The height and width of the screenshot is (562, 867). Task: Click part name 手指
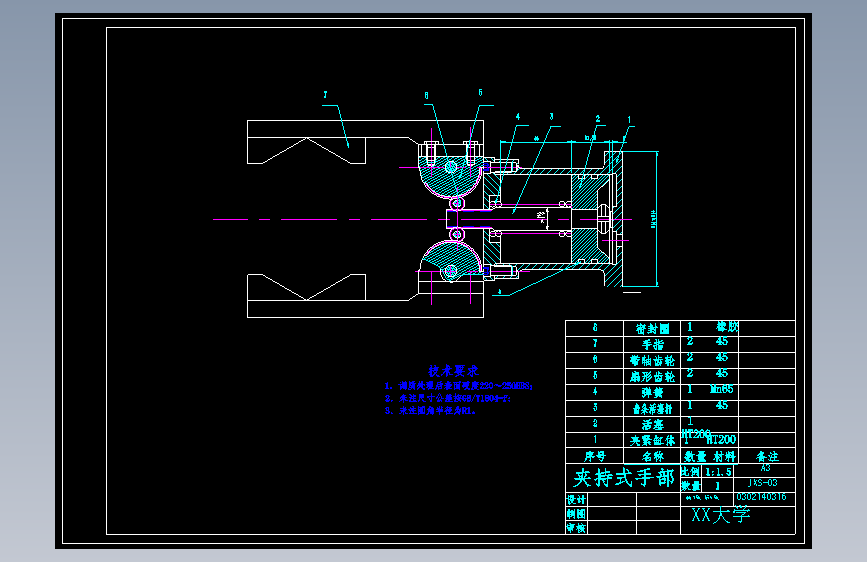coord(652,345)
